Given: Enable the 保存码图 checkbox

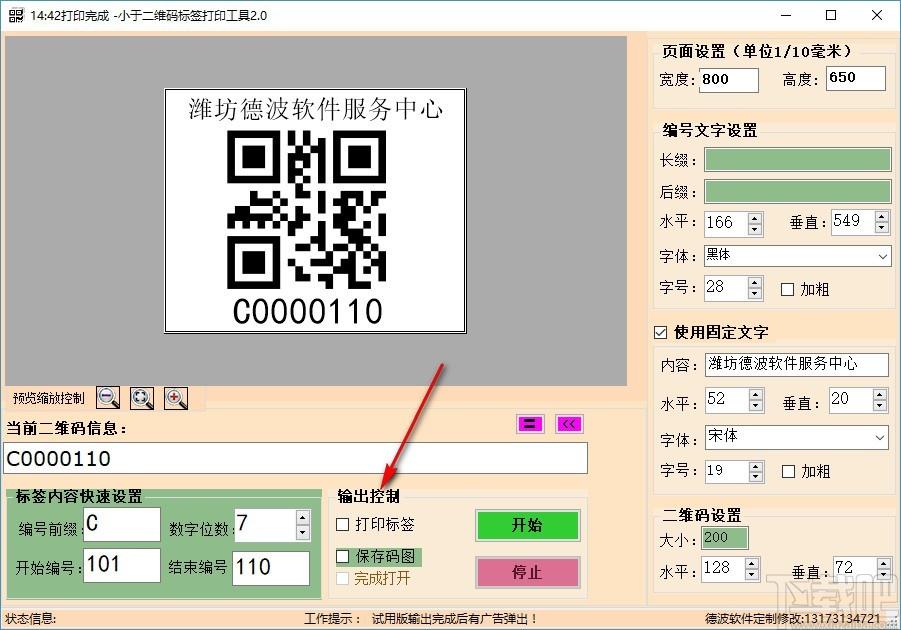Looking at the screenshot, I should tap(342, 556).
